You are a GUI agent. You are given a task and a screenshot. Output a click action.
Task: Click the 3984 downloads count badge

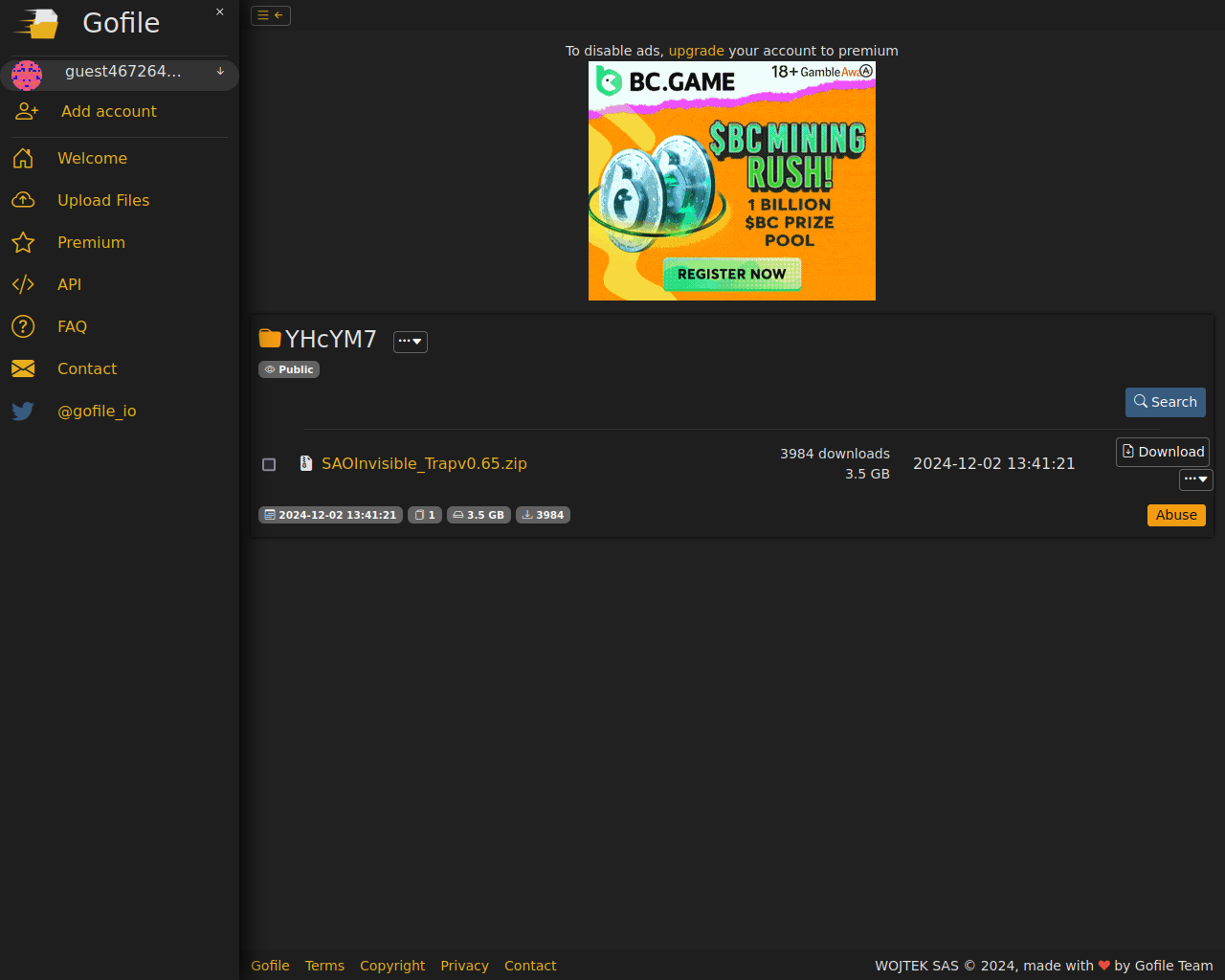click(x=543, y=515)
